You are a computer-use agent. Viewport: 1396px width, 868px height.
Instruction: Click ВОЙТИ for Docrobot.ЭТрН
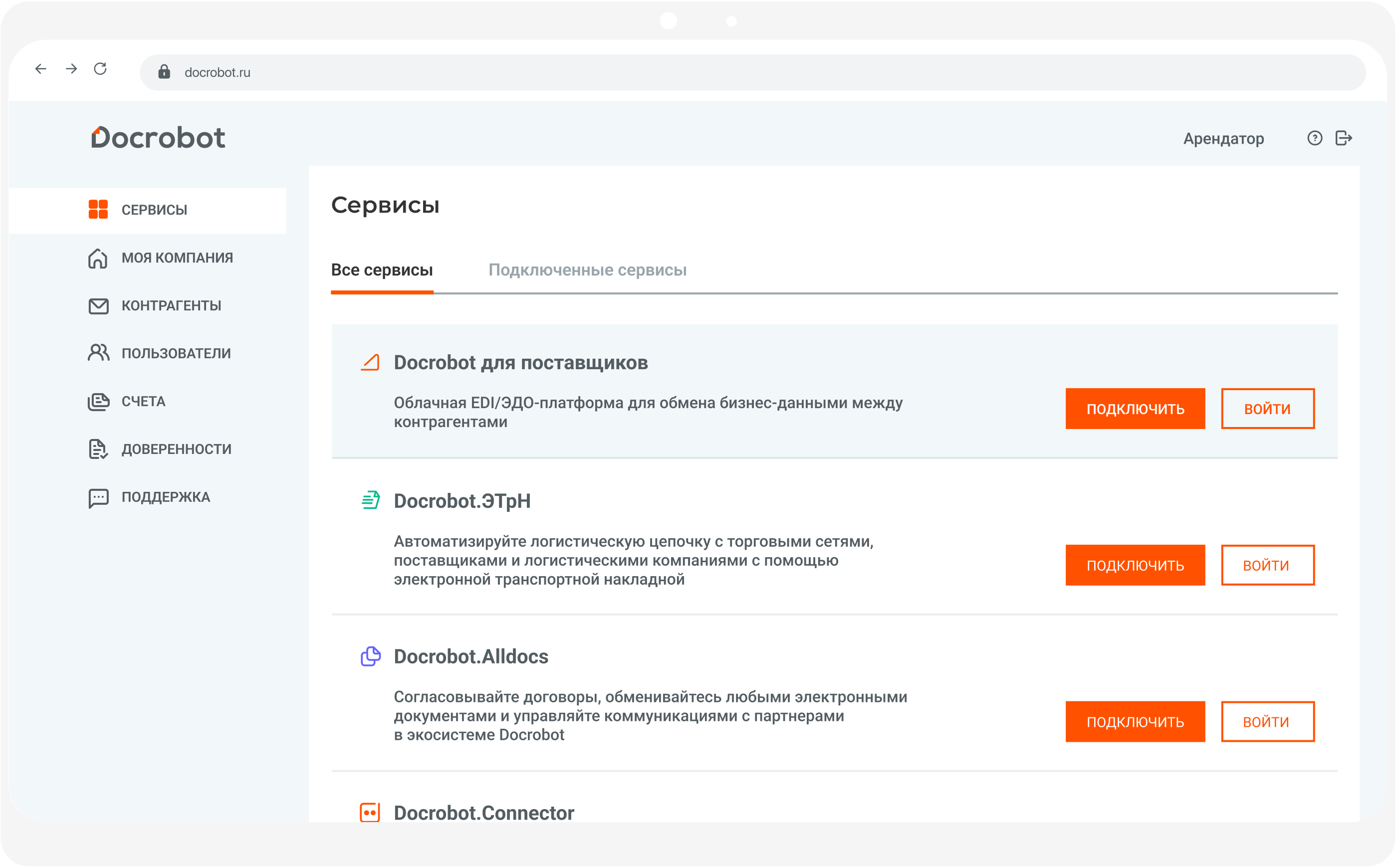pyautogui.click(x=1267, y=566)
